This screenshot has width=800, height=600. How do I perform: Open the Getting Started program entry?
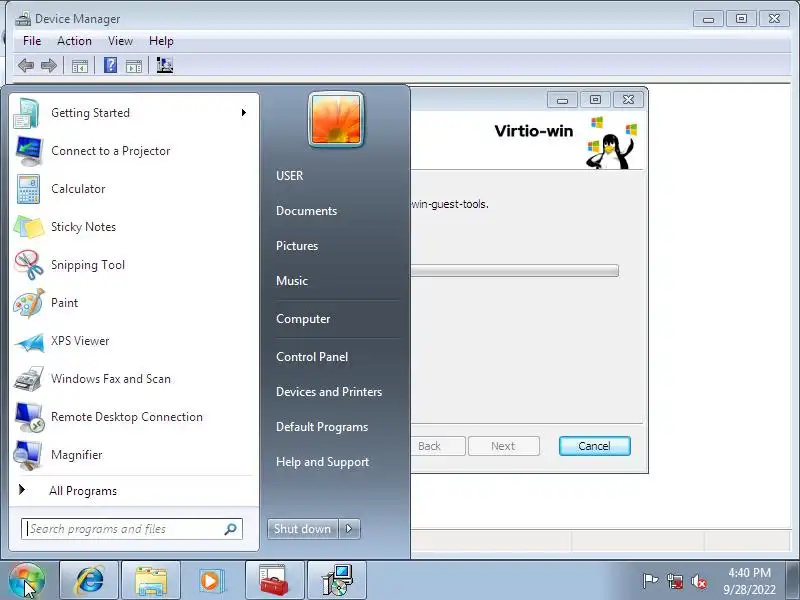[134, 112]
